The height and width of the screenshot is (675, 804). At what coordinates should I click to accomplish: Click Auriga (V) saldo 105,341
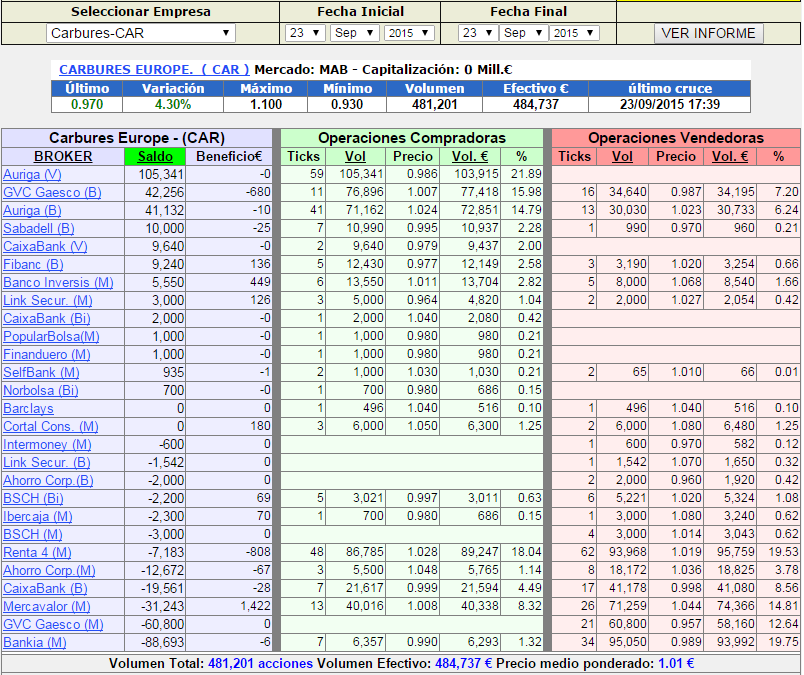tap(161, 175)
